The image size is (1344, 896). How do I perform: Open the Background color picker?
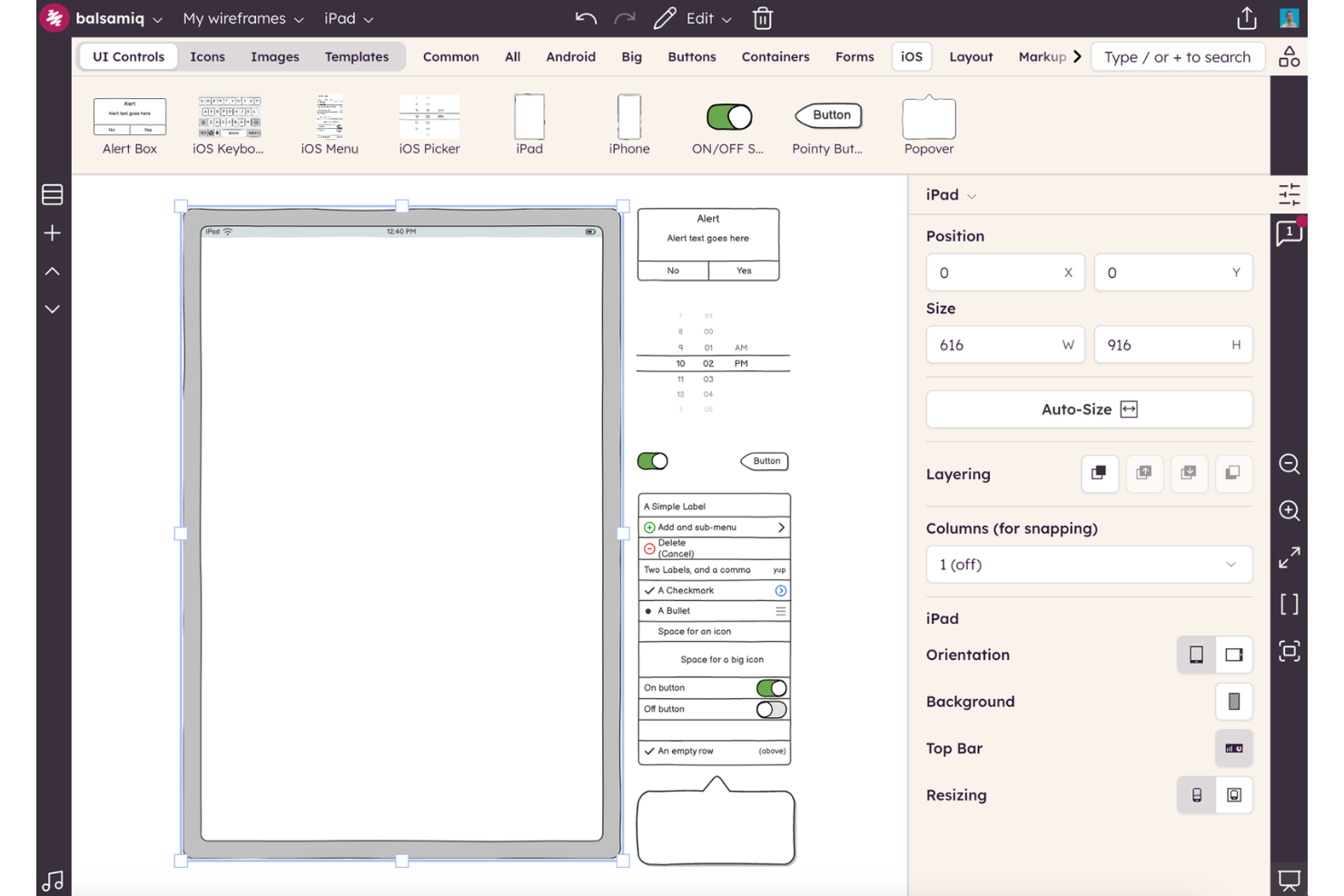click(1233, 702)
